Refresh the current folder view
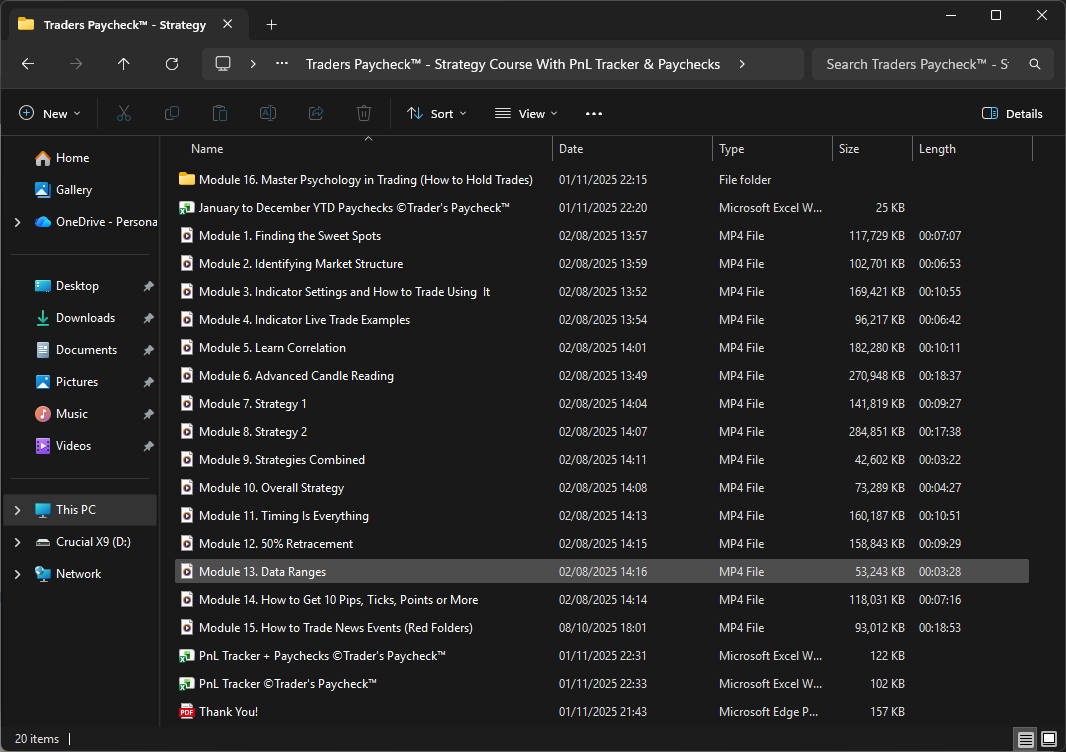1066x752 pixels. 172,64
